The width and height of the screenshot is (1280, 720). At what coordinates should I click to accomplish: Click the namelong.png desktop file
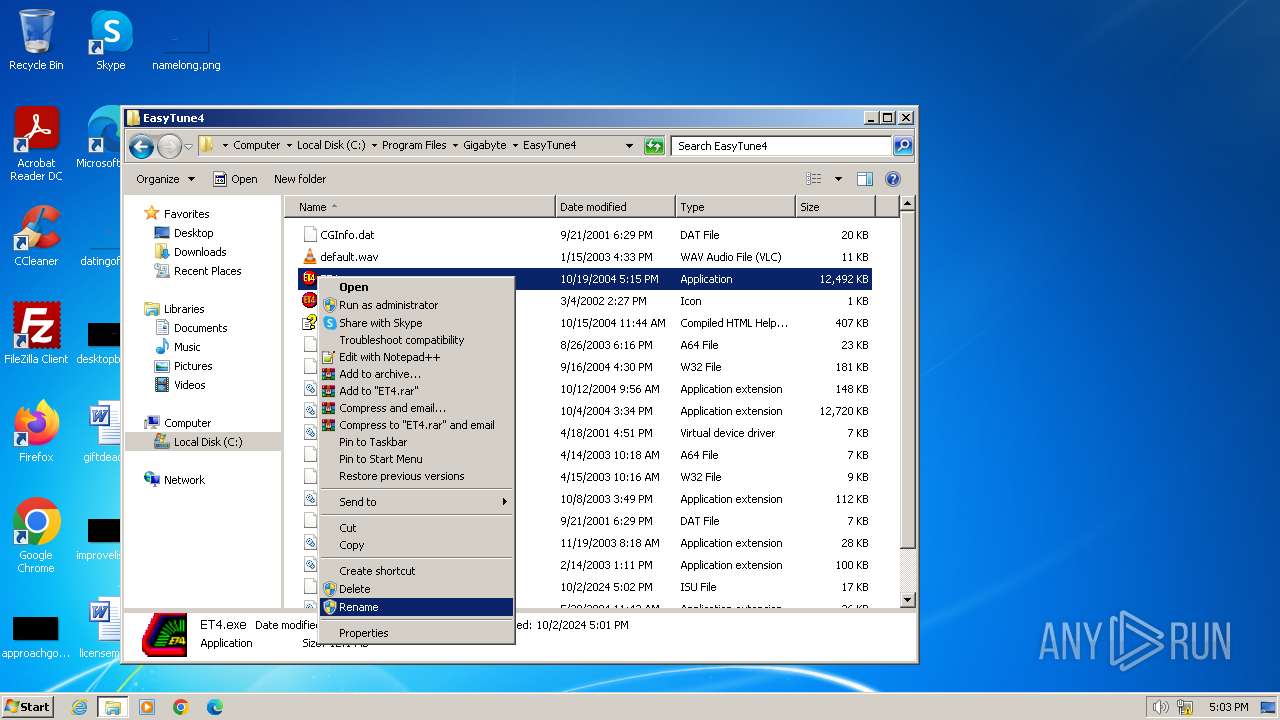[x=186, y=48]
